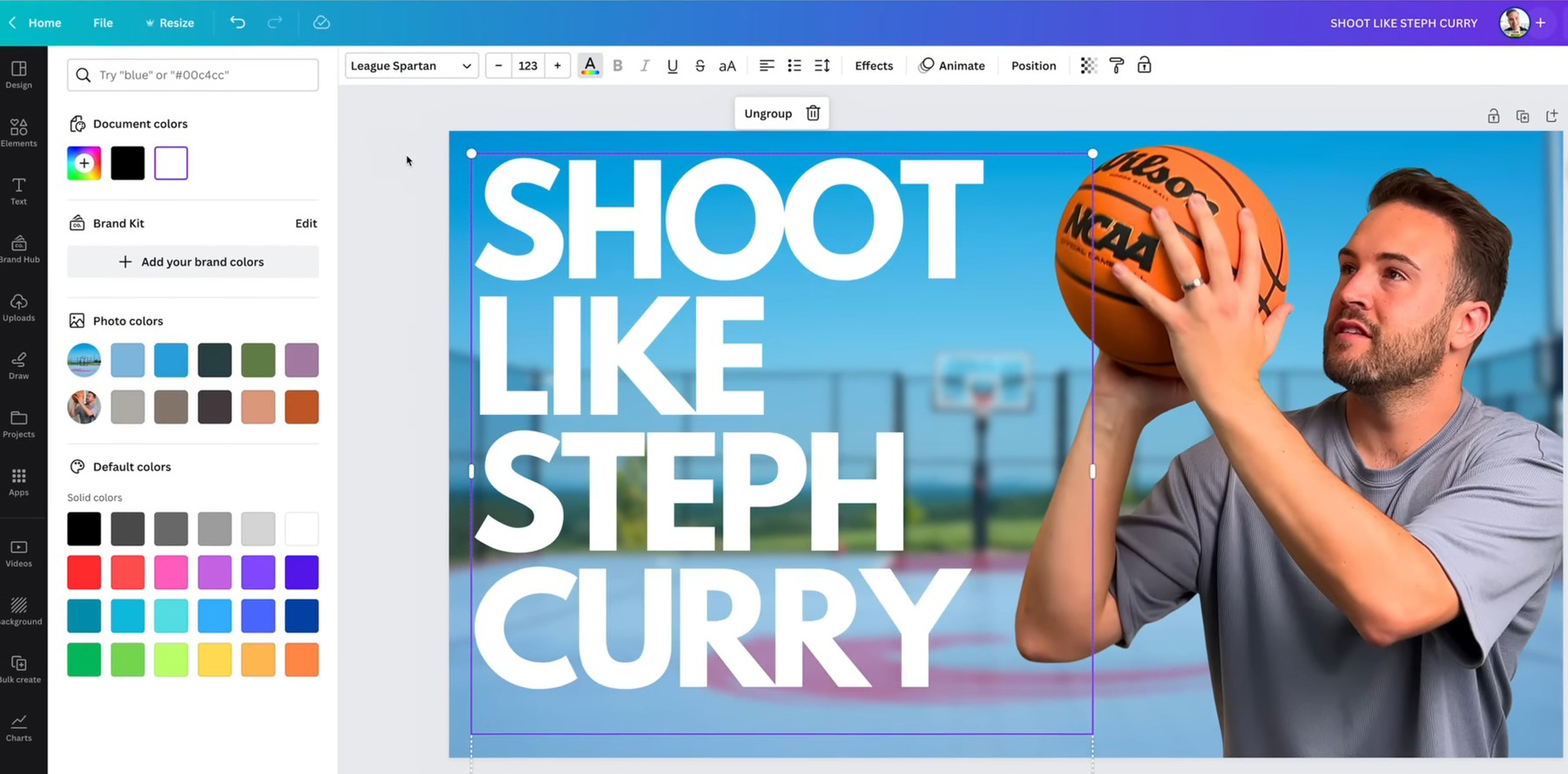This screenshot has height=774, width=1568.
Task: Open text color picker icon
Action: click(590, 65)
